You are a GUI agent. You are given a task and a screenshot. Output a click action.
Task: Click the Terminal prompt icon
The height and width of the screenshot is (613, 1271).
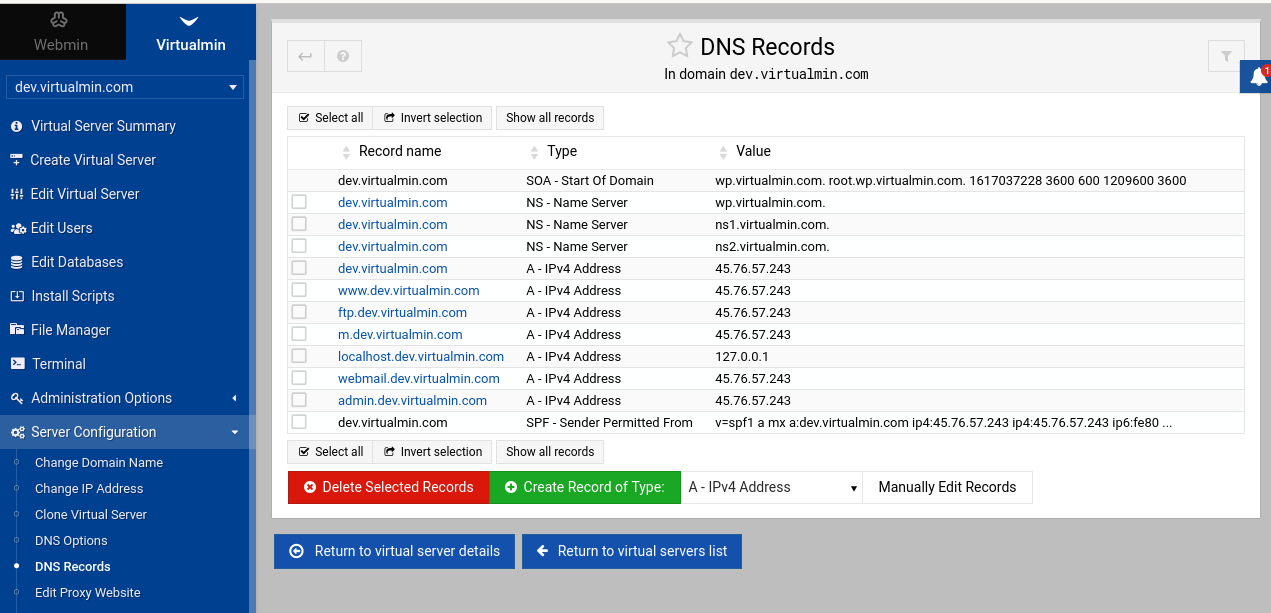16,364
